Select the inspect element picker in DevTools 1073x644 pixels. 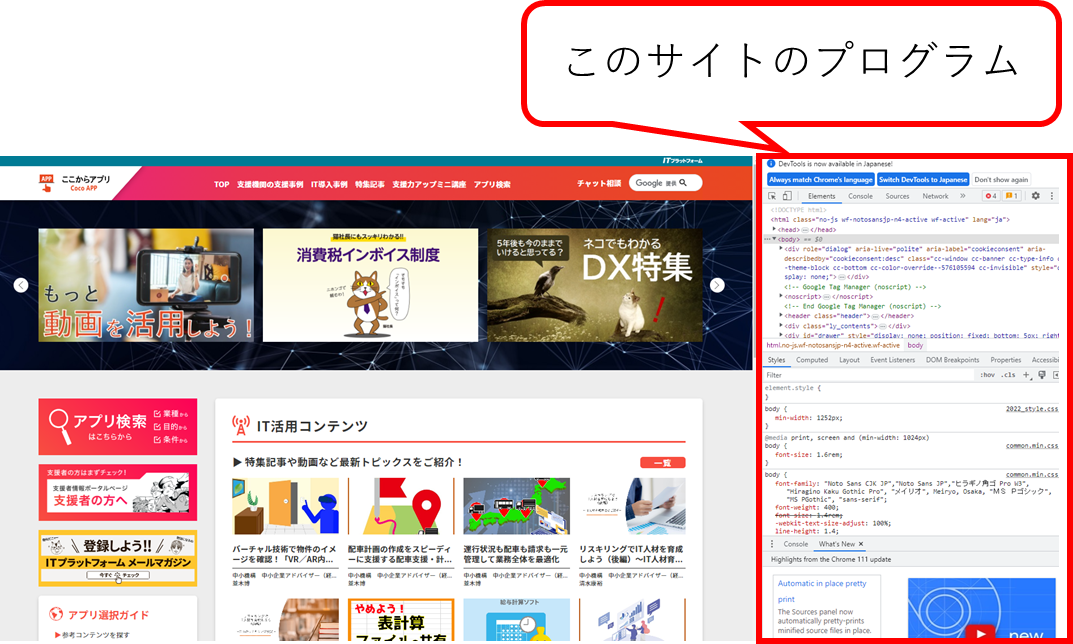773,196
